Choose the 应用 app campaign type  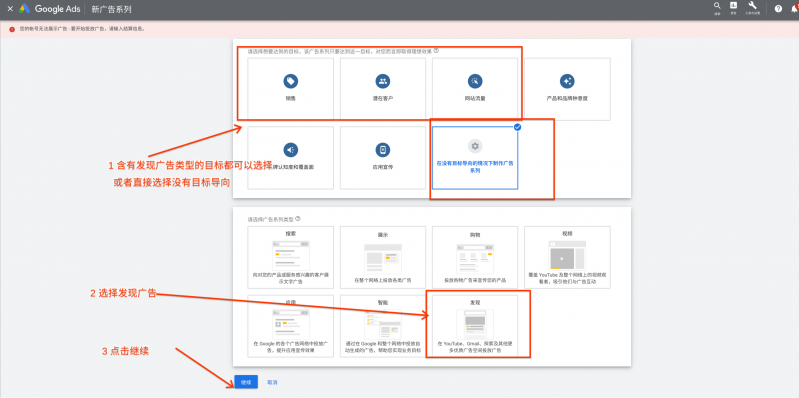(290, 326)
